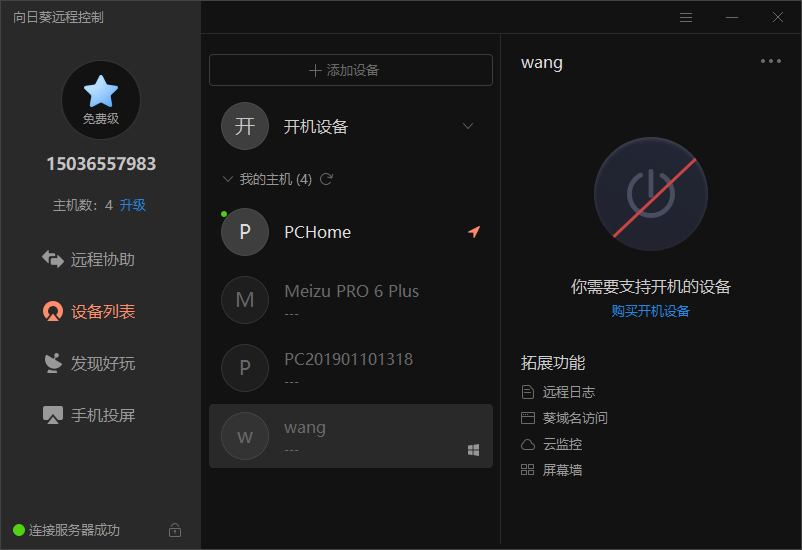Click the 升级 upgrade link

[132, 205]
